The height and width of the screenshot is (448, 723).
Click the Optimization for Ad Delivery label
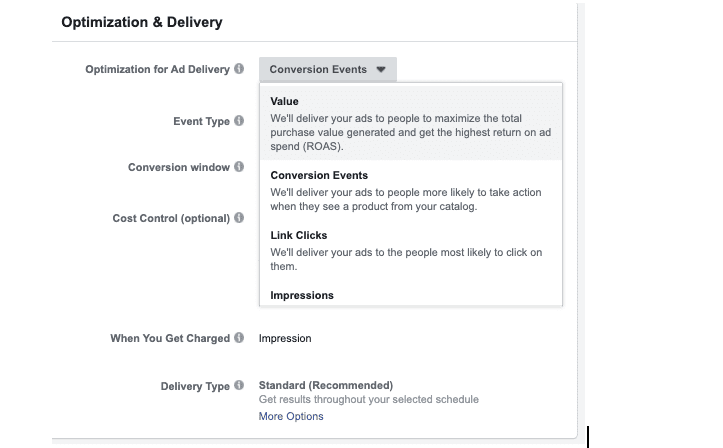click(158, 70)
